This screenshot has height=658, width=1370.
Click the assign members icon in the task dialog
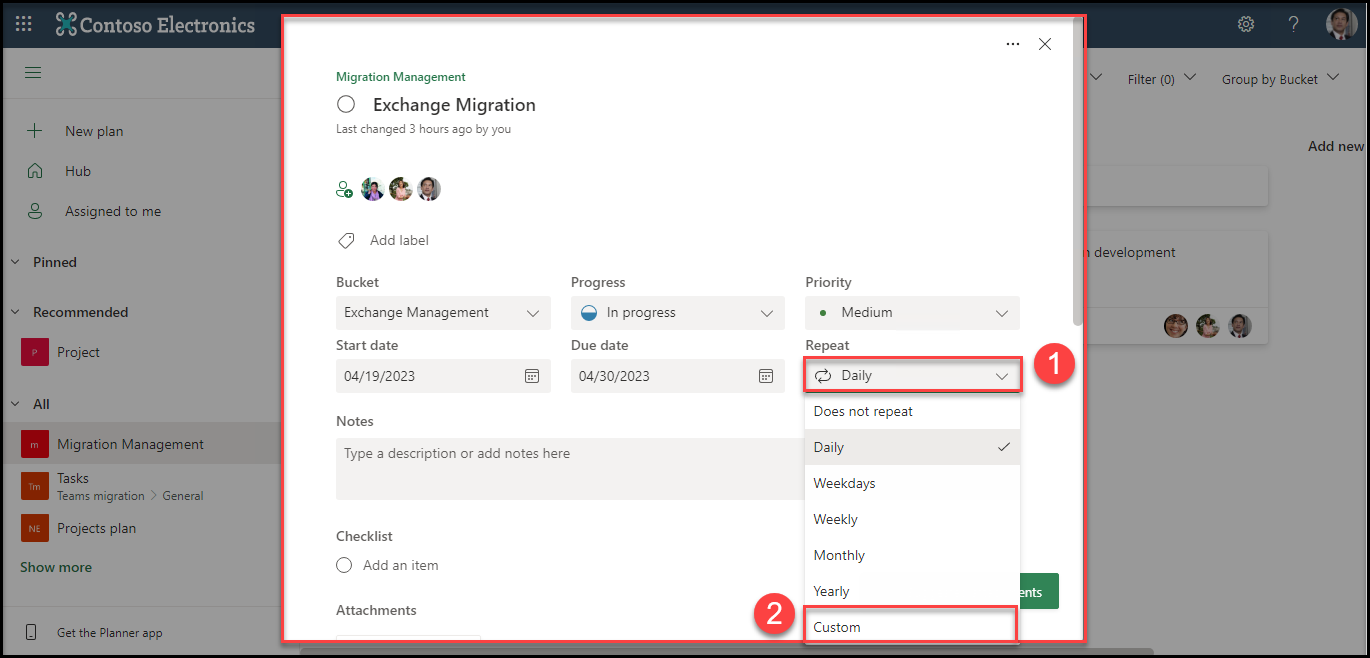(344, 188)
